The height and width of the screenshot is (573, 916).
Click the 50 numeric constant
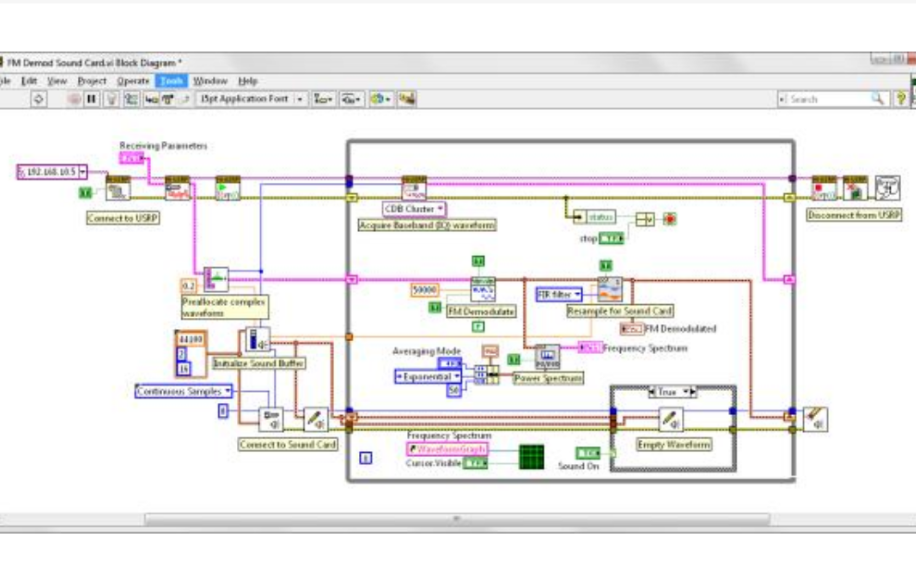(x=454, y=391)
